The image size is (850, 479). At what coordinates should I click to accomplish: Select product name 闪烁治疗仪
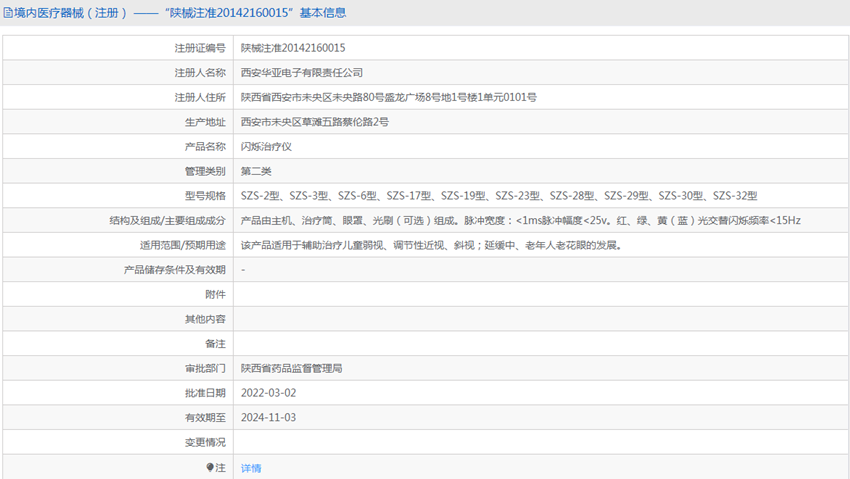[266, 147]
